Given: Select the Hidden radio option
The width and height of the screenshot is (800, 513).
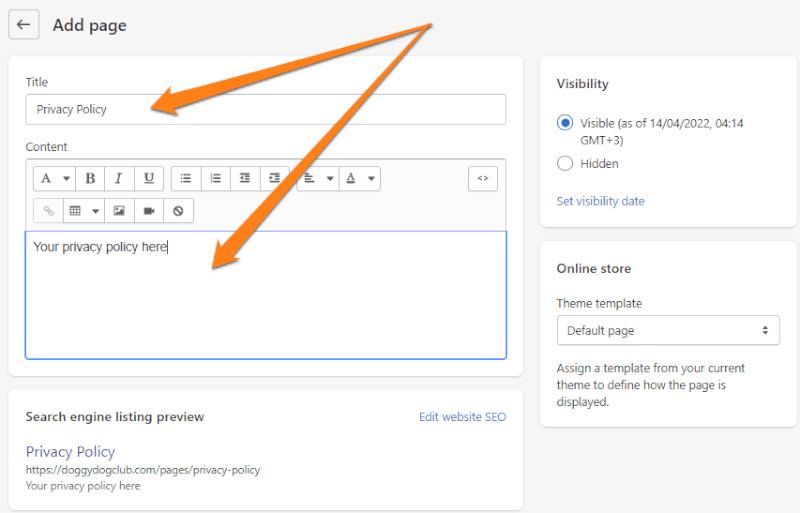Looking at the screenshot, I should click(565, 163).
